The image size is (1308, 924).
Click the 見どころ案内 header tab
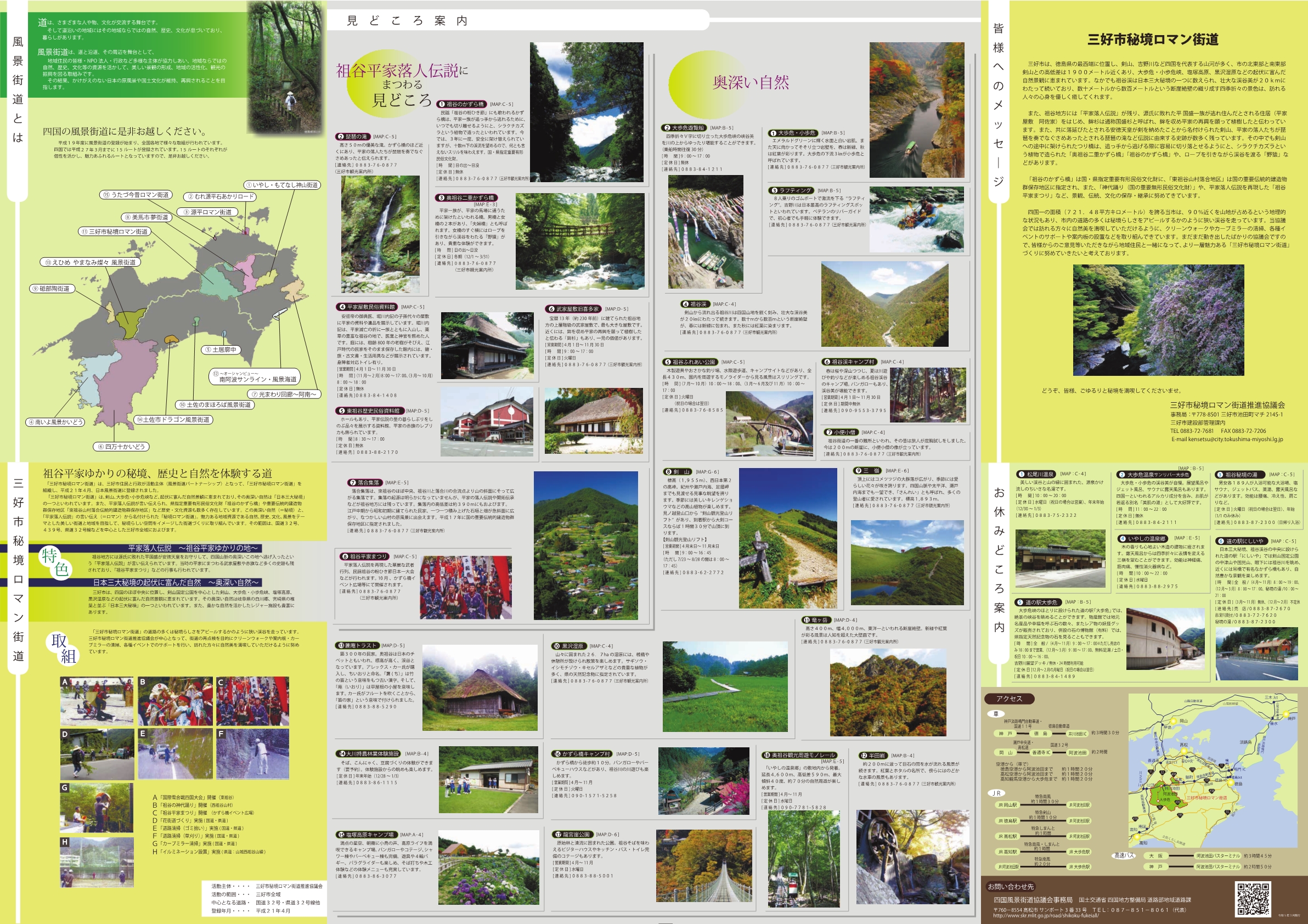tap(407, 21)
